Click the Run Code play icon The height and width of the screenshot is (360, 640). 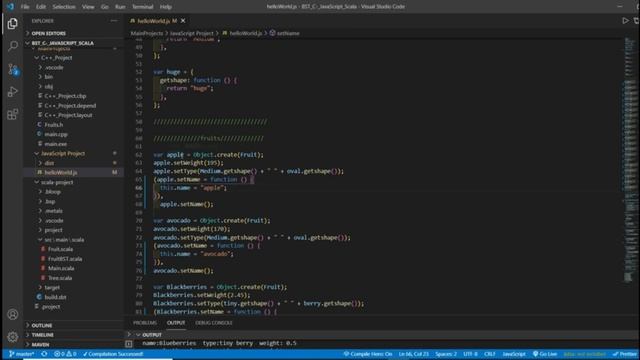pyautogui.click(x=625, y=20)
